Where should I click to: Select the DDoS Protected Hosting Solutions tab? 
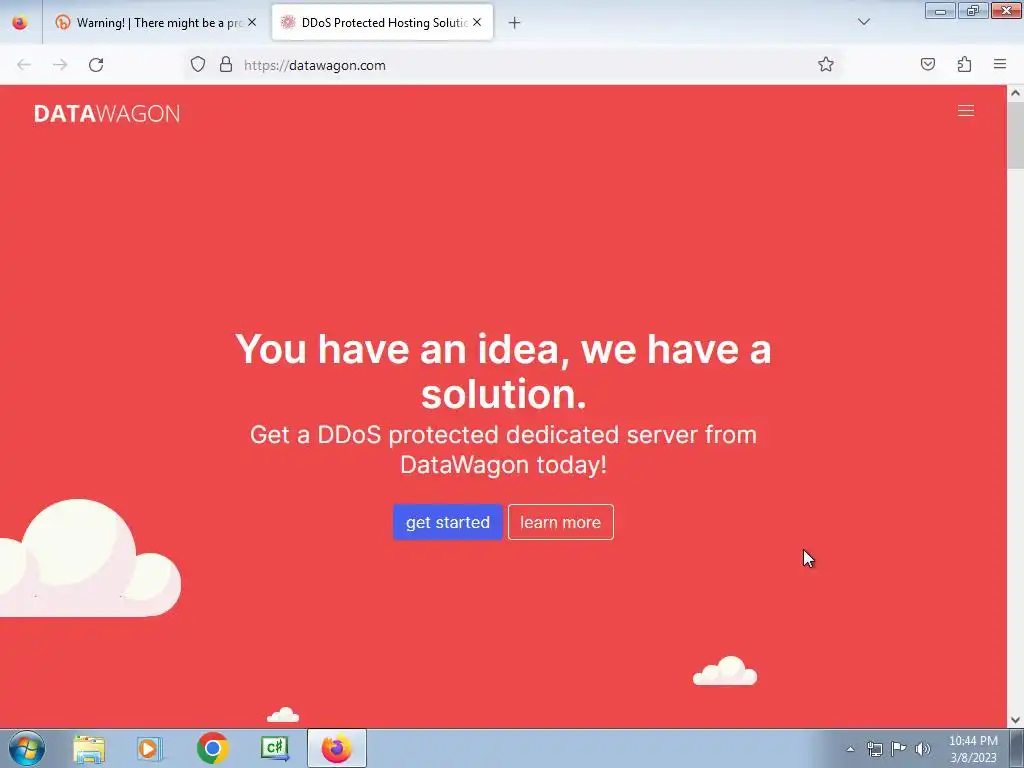382,23
